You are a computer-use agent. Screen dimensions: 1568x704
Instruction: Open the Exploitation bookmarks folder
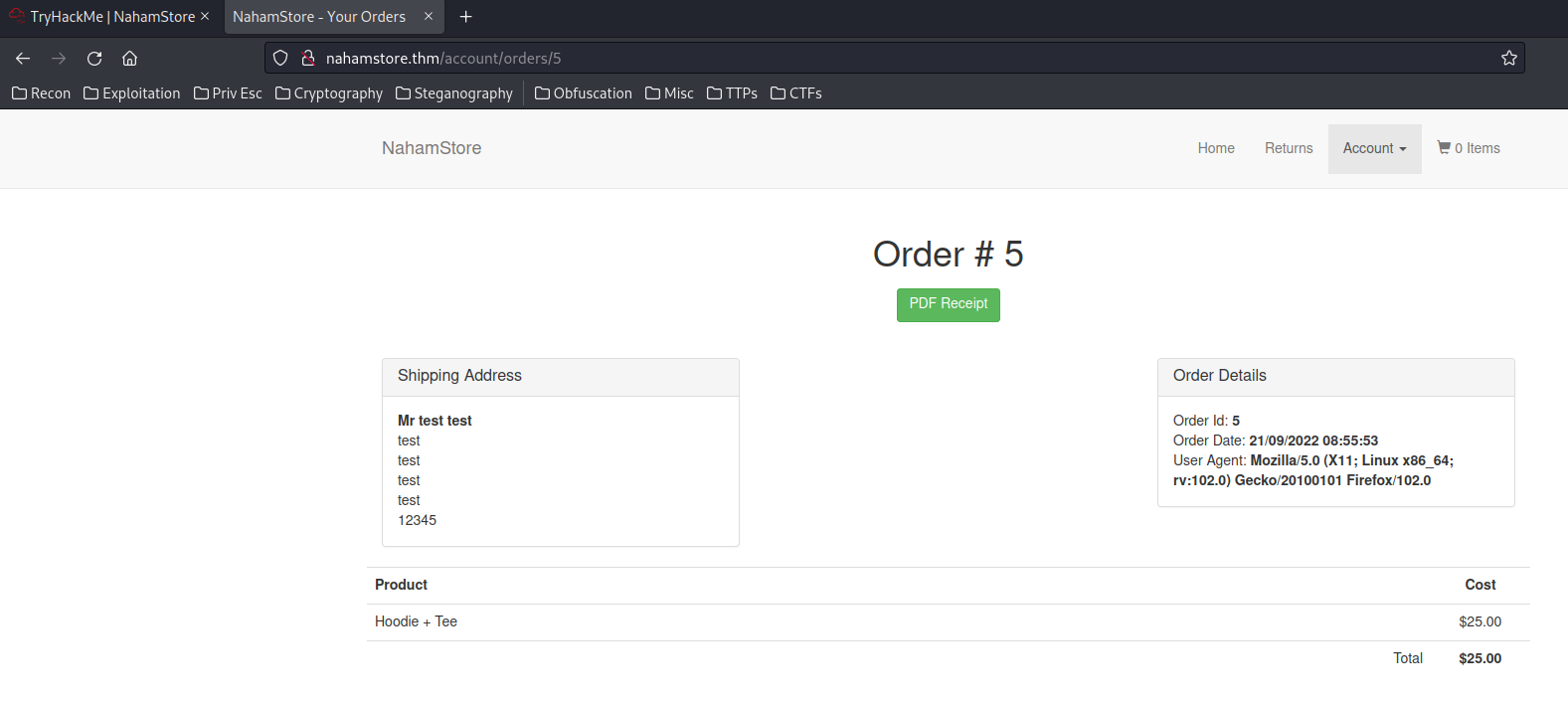point(132,93)
